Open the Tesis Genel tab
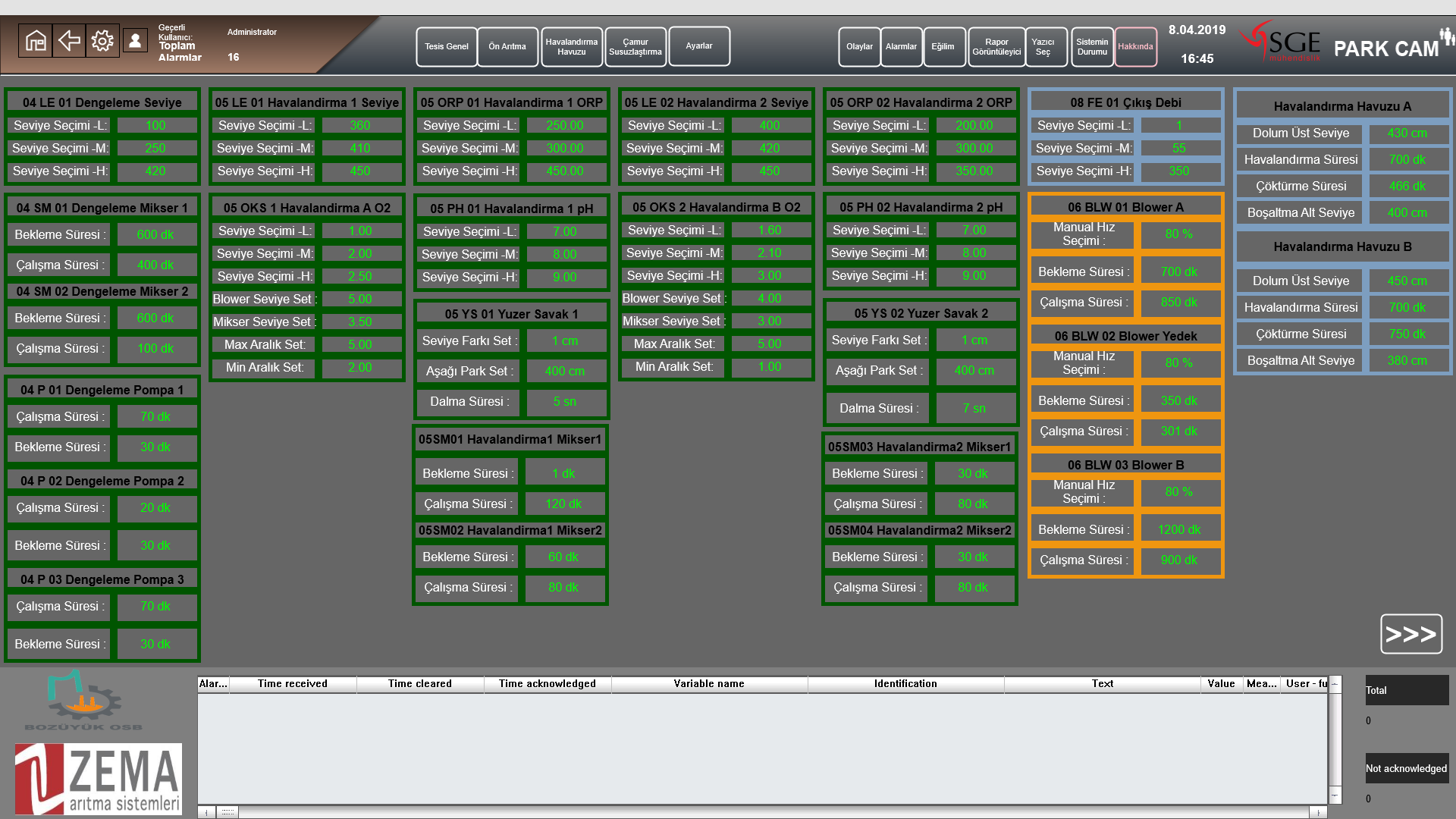The image size is (1456, 819). pos(446,47)
